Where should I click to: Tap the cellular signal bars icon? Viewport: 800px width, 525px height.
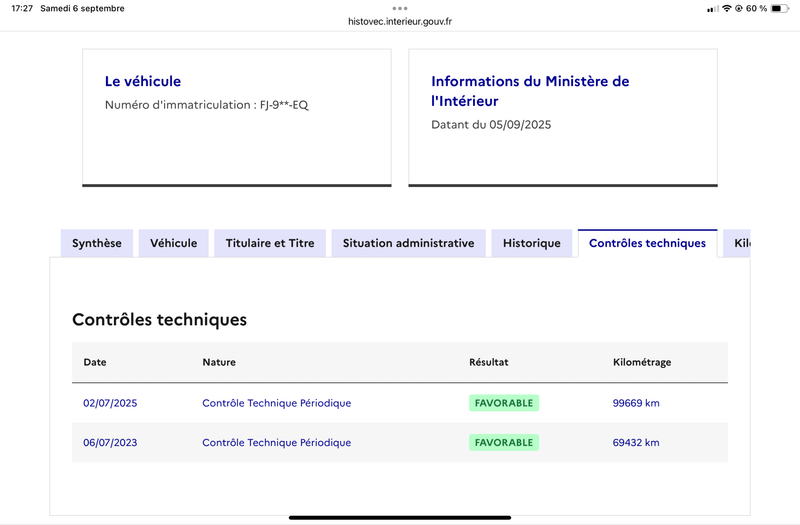(713, 9)
